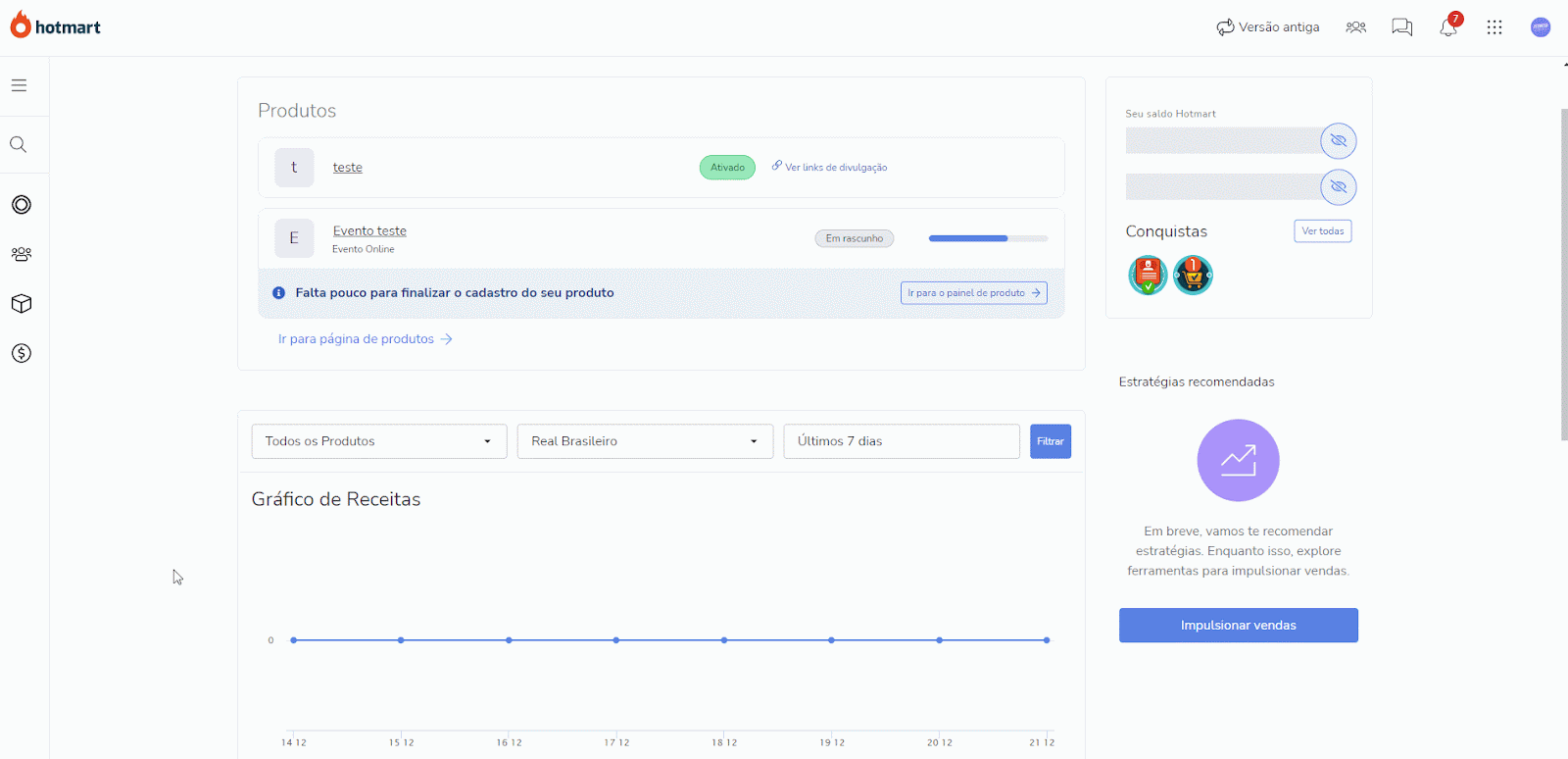The height and width of the screenshot is (759, 1568).
Task: Click the Produtos section heading
Action: (x=297, y=111)
